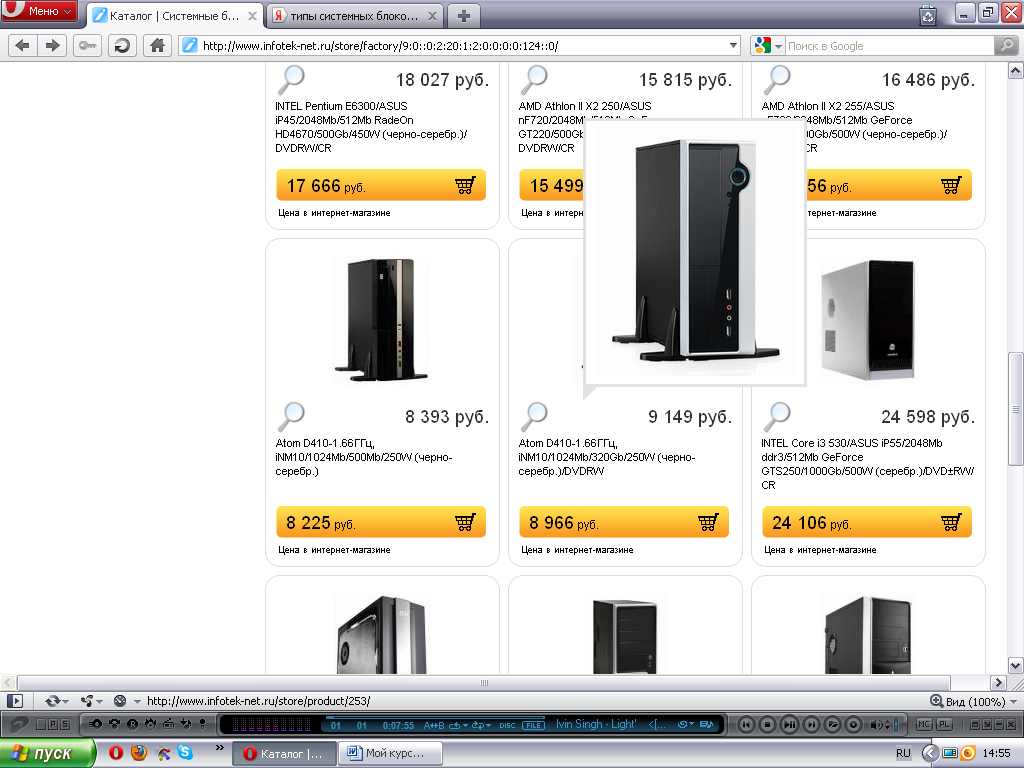Open the AMD Athlon II X2 250/ASUS link

click(x=584, y=106)
